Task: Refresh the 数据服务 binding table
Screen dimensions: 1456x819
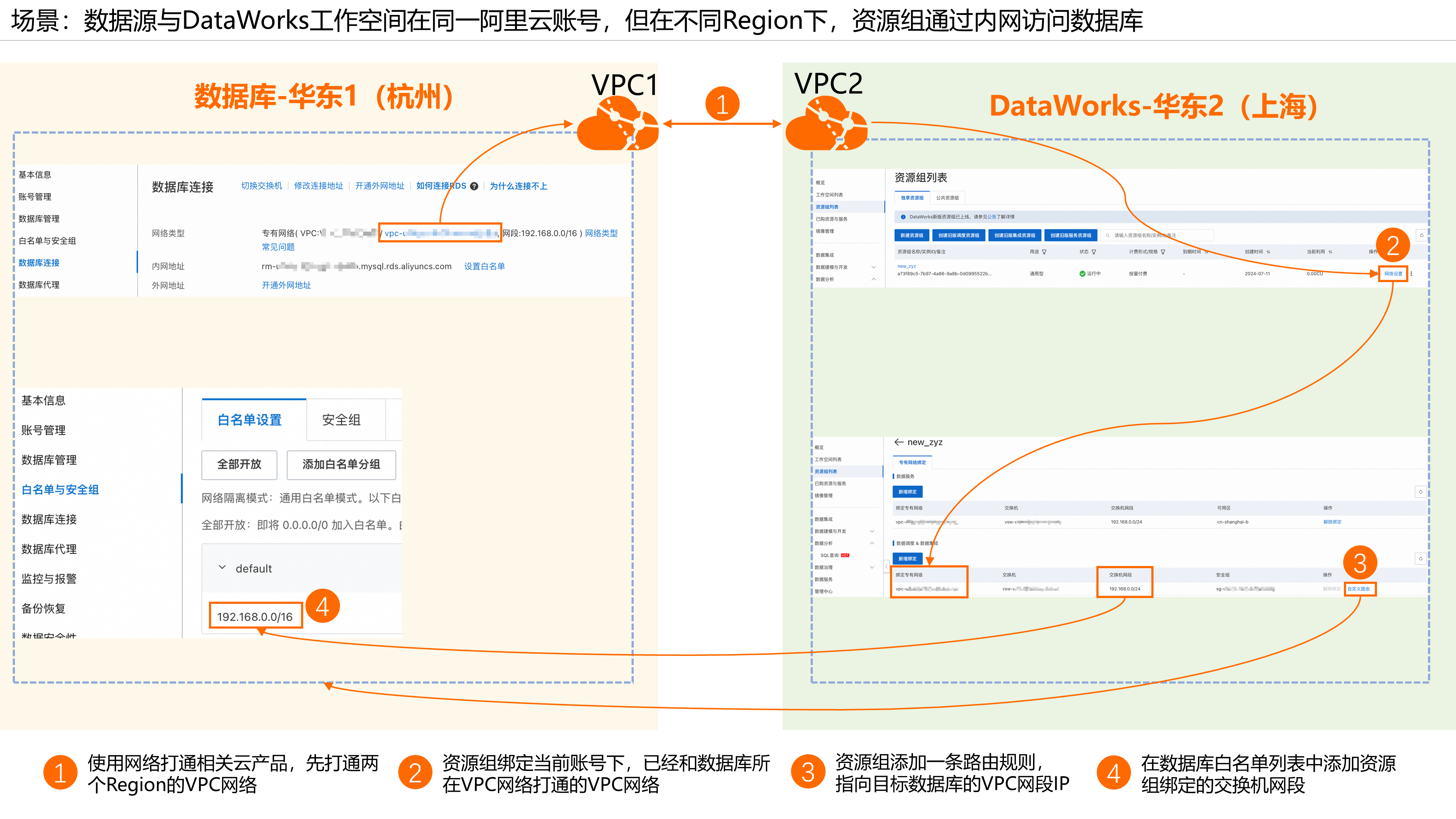Action: [1420, 492]
